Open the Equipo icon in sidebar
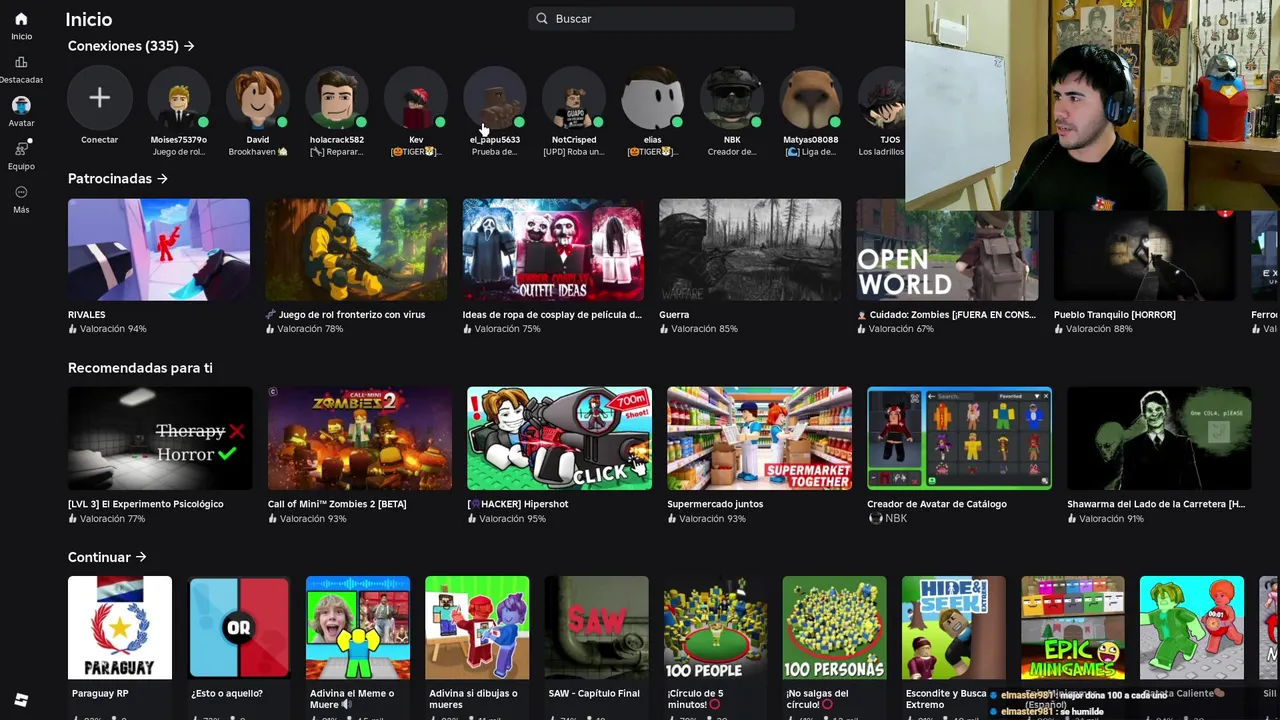The image size is (1280, 720). point(21,149)
